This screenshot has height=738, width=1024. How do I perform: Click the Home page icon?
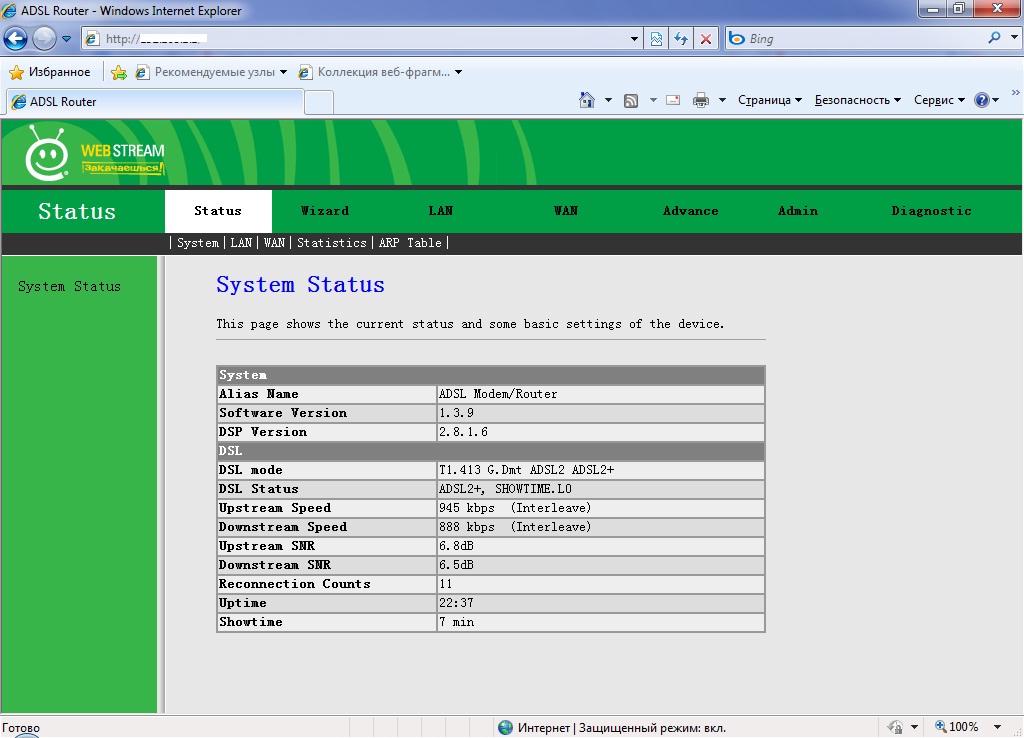coord(587,100)
